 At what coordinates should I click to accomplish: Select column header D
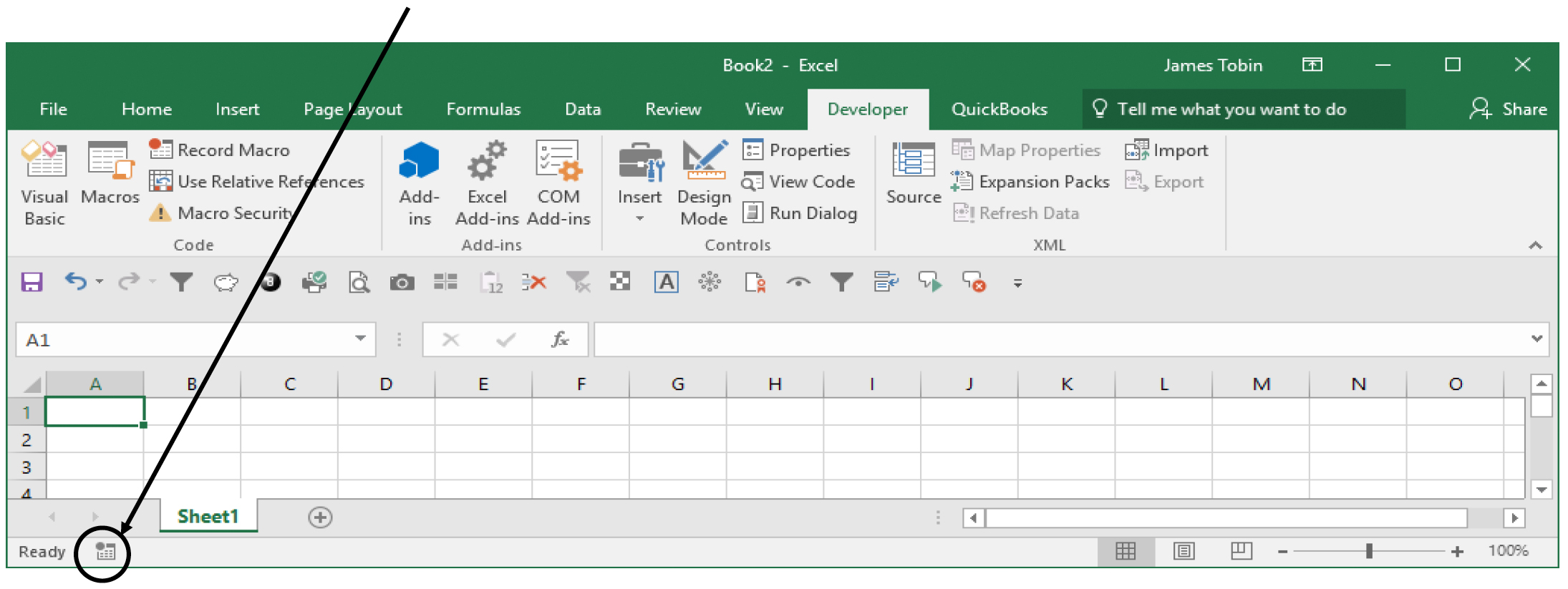[x=386, y=384]
